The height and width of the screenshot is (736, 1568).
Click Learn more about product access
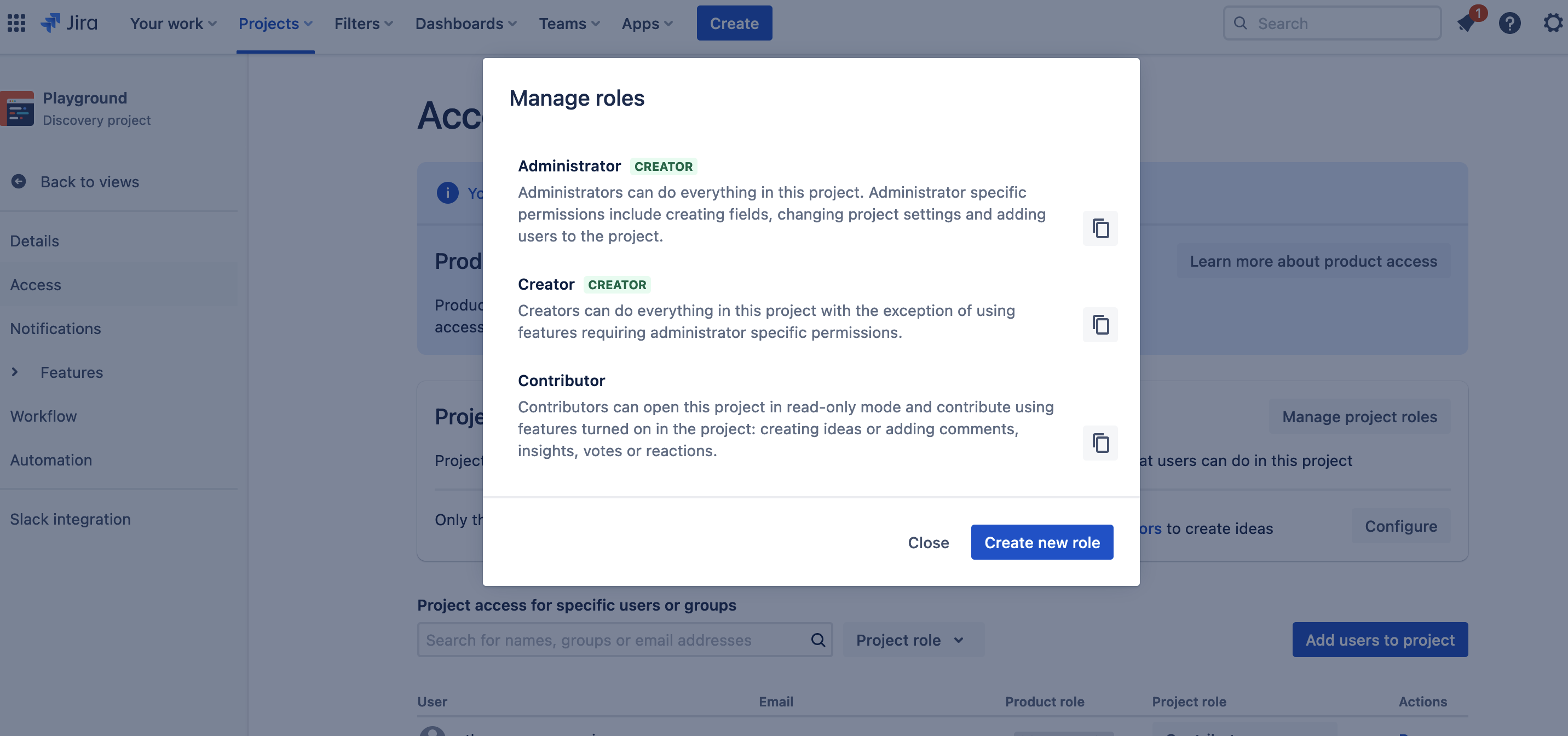(1312, 261)
